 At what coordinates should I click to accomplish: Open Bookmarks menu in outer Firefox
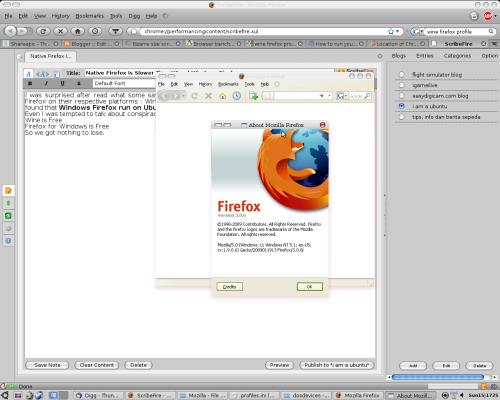[89, 16]
